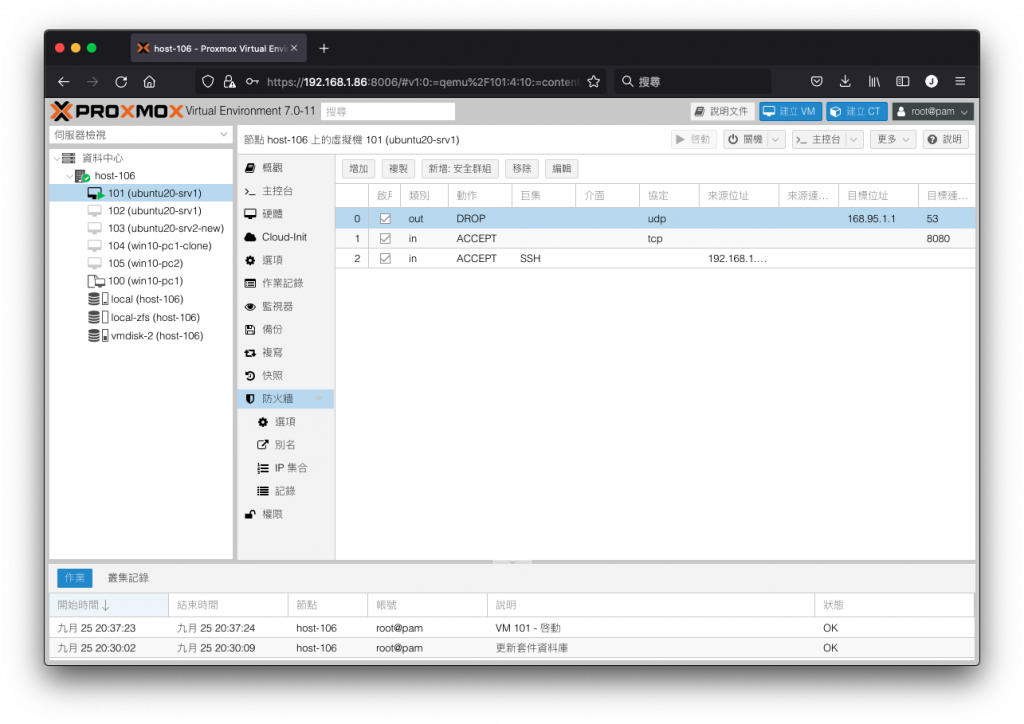This screenshot has height=724, width=1024.
Task: Disable firewall rule 0 DROP checkbox
Action: click(385, 219)
